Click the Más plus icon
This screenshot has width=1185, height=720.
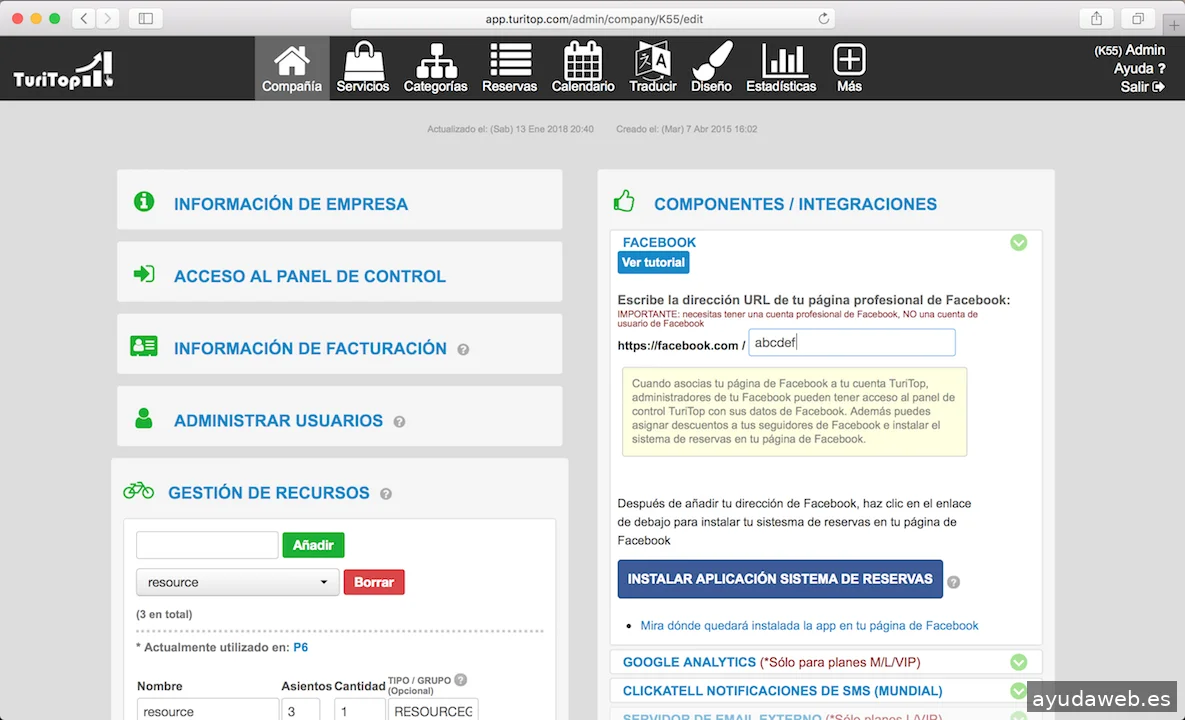(849, 62)
